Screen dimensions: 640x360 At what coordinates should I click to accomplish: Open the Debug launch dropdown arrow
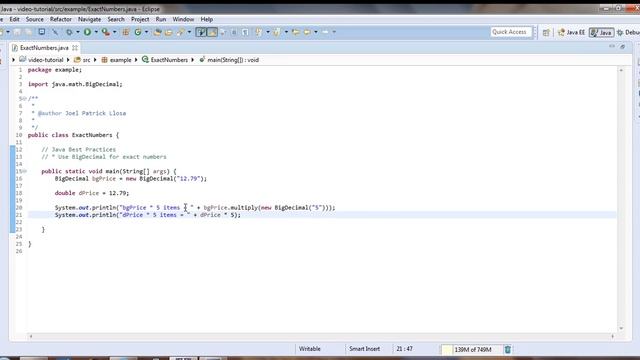(x=78, y=32)
